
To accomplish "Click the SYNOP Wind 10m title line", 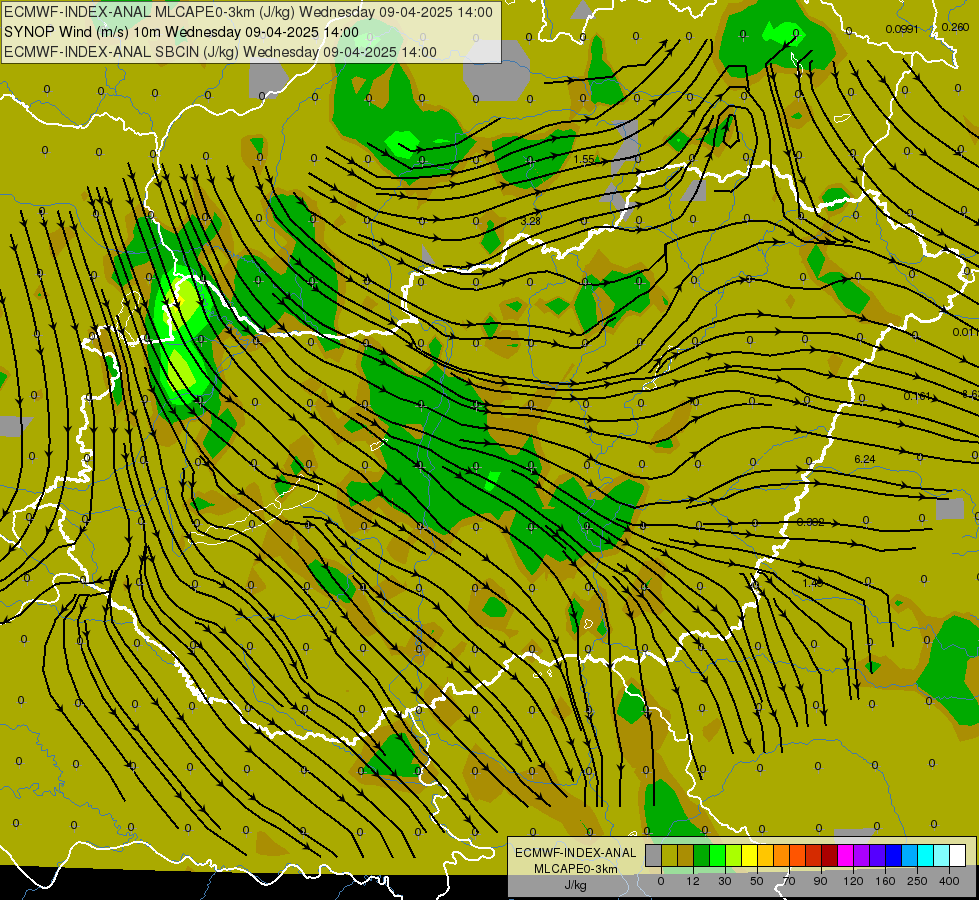I will pyautogui.click(x=181, y=32).
